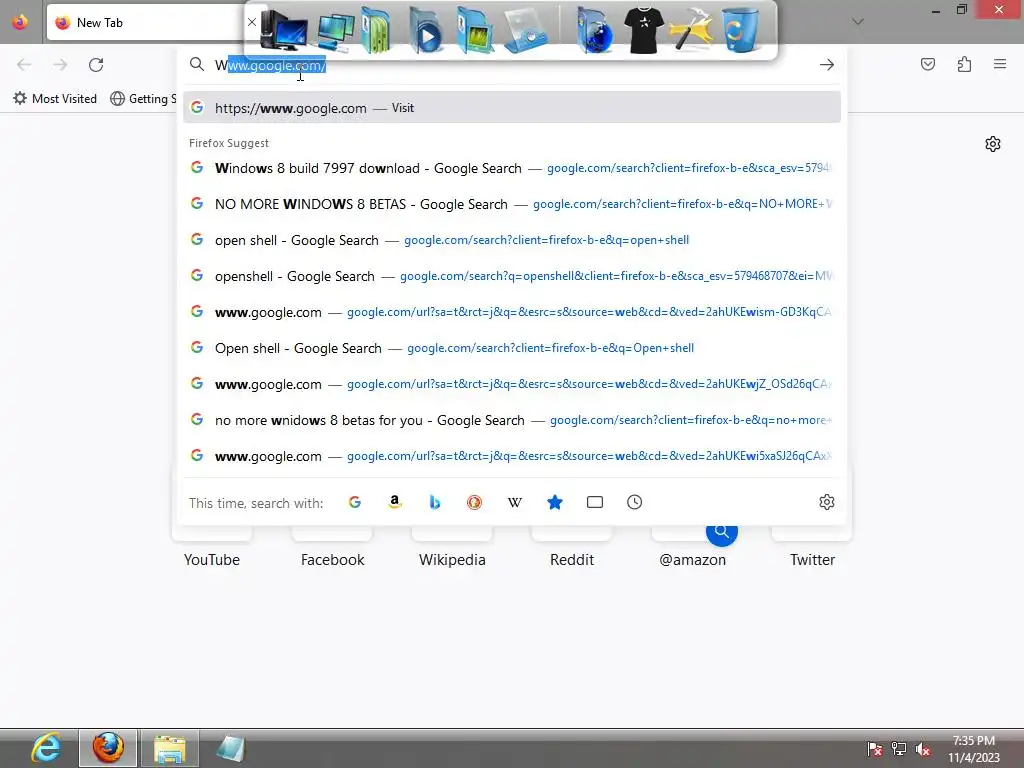Open File Explorer from the taskbar
Viewport: 1024px width, 768px height.
[x=169, y=748]
